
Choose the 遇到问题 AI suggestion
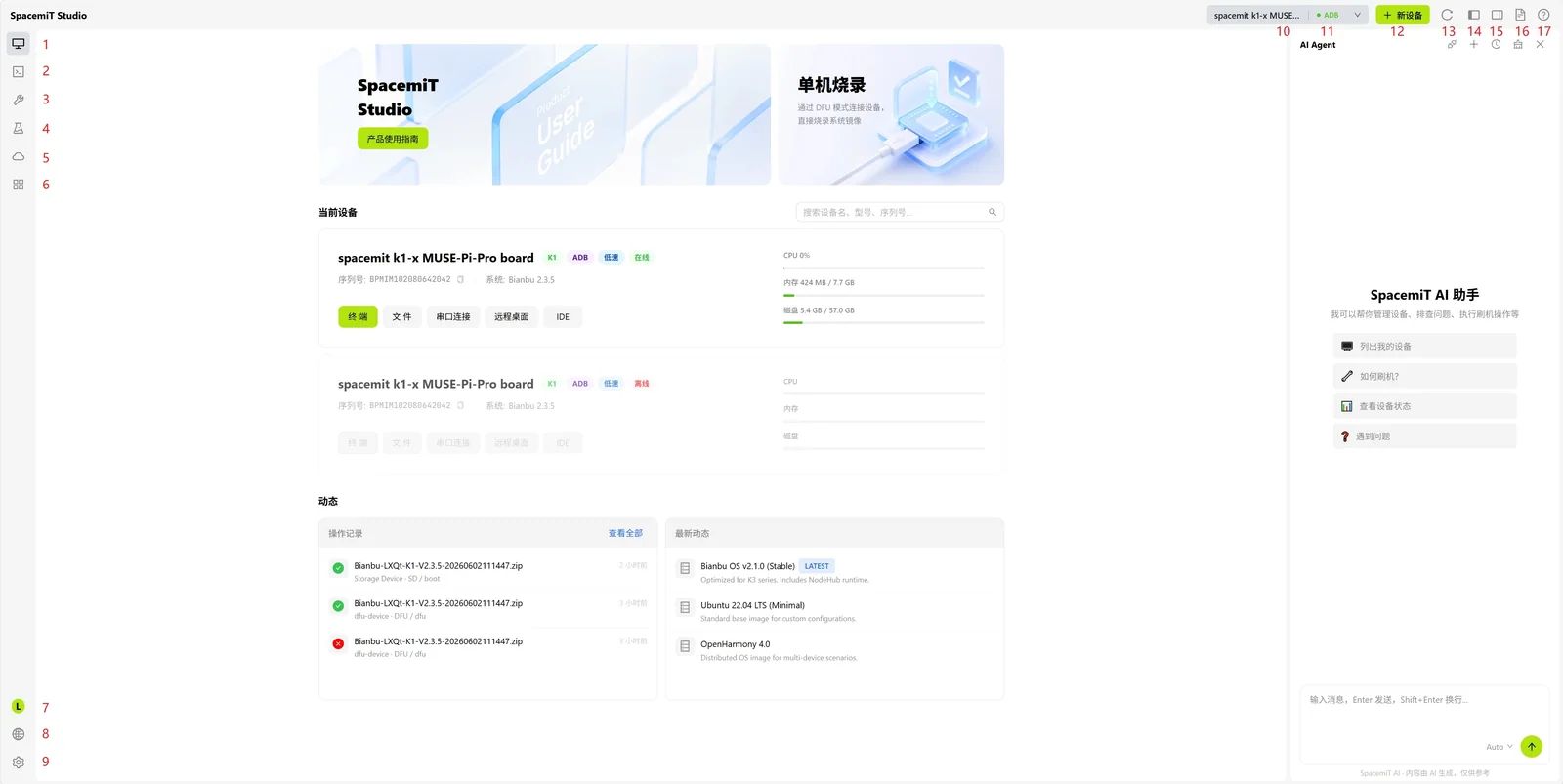coord(1424,436)
